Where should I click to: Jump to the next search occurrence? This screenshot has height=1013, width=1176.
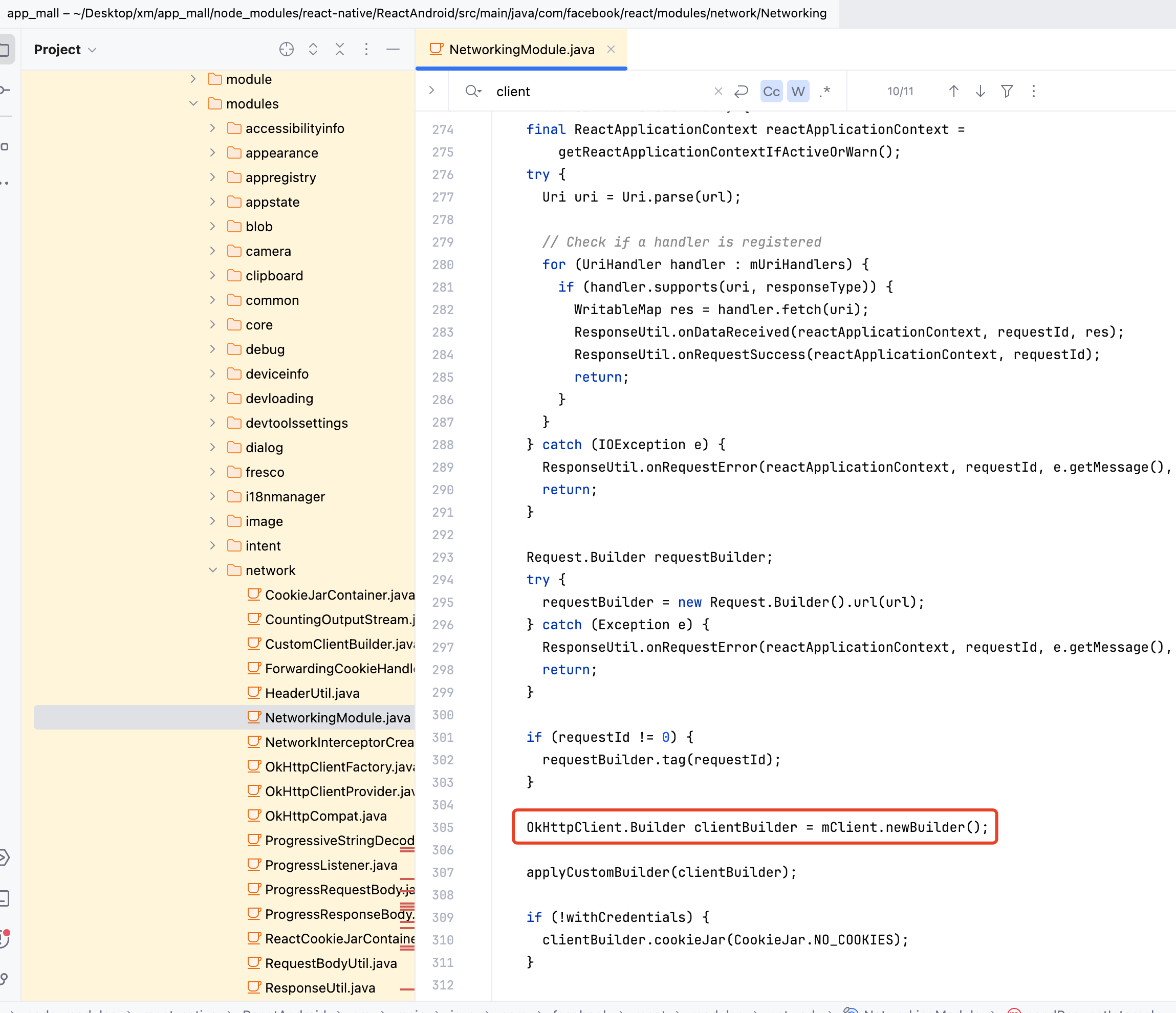(980, 92)
